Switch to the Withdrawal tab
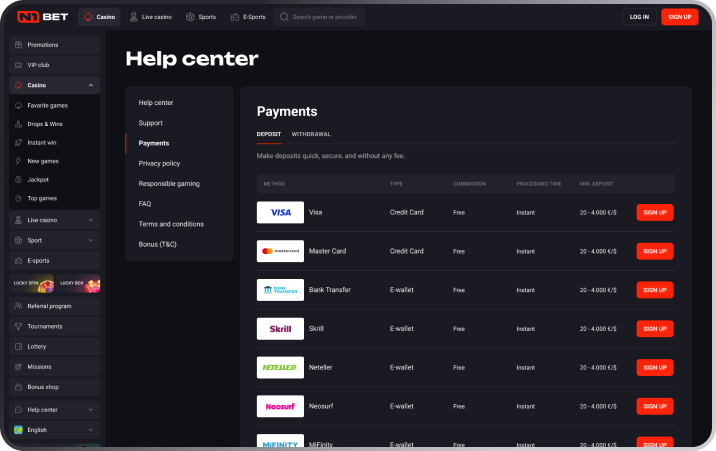716x451 pixels. tap(311, 134)
